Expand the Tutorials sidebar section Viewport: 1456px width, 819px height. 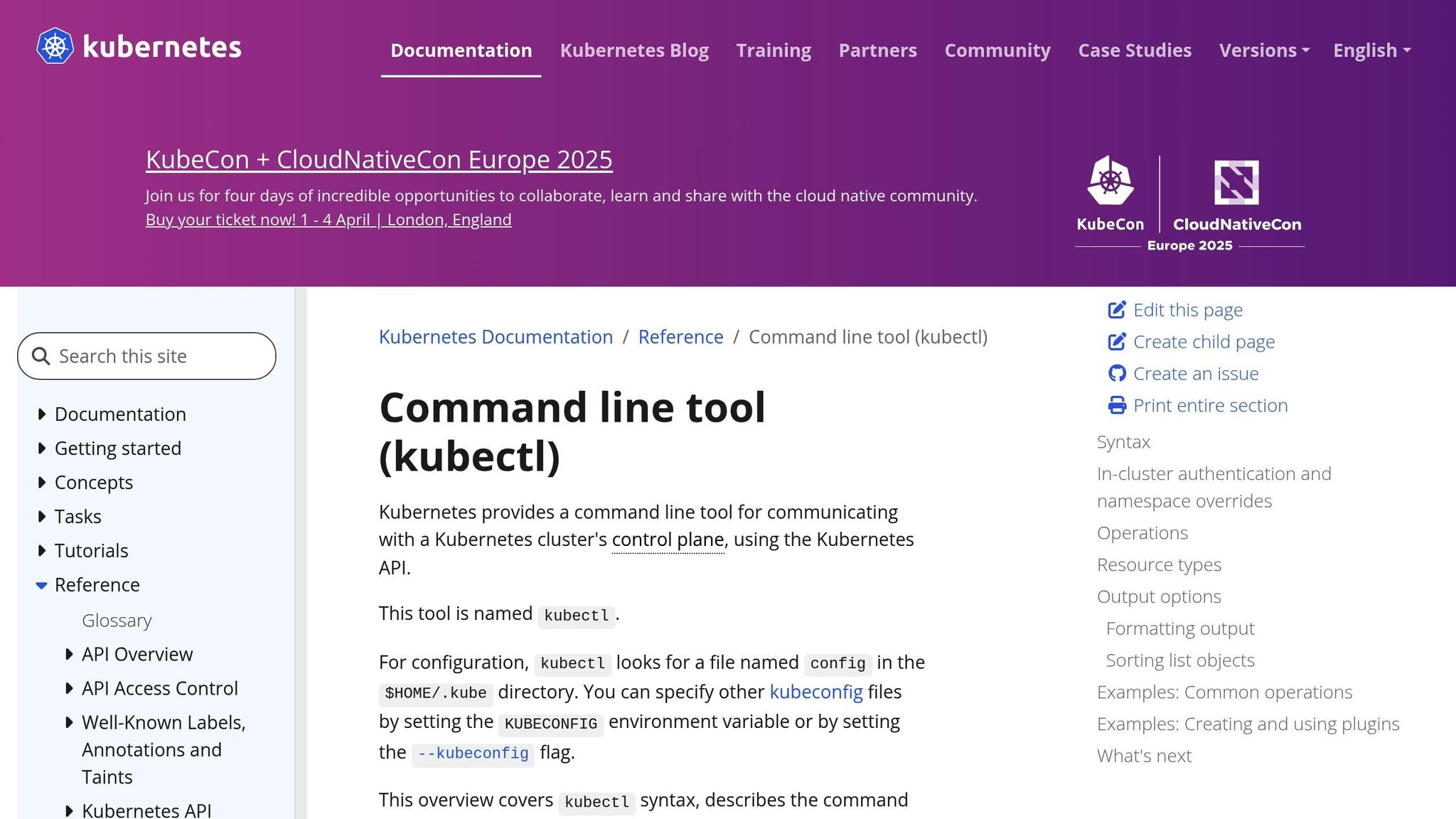tap(41, 550)
